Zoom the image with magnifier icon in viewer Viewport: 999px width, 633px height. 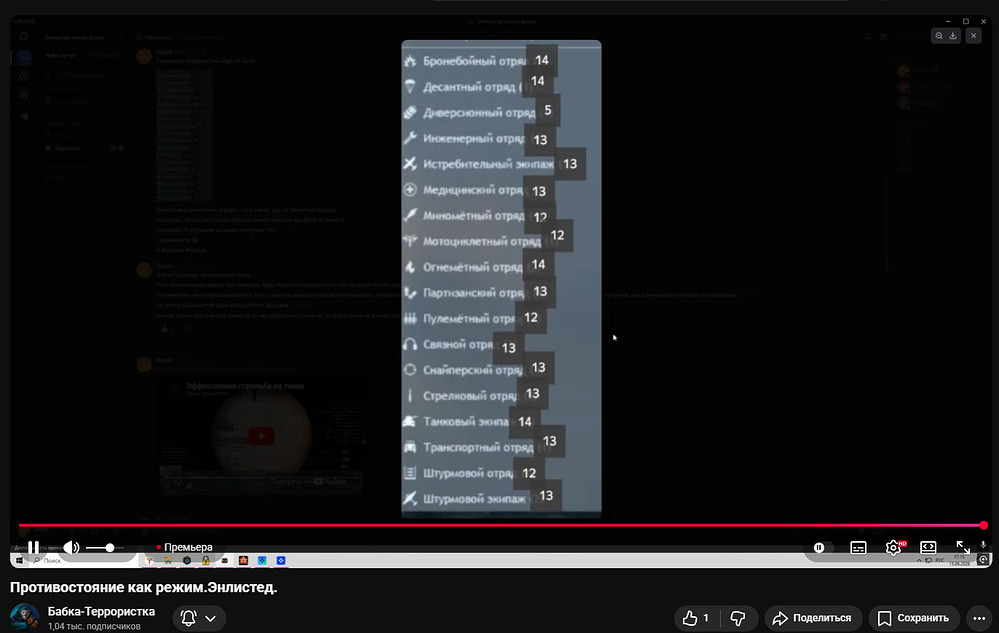tap(939, 36)
